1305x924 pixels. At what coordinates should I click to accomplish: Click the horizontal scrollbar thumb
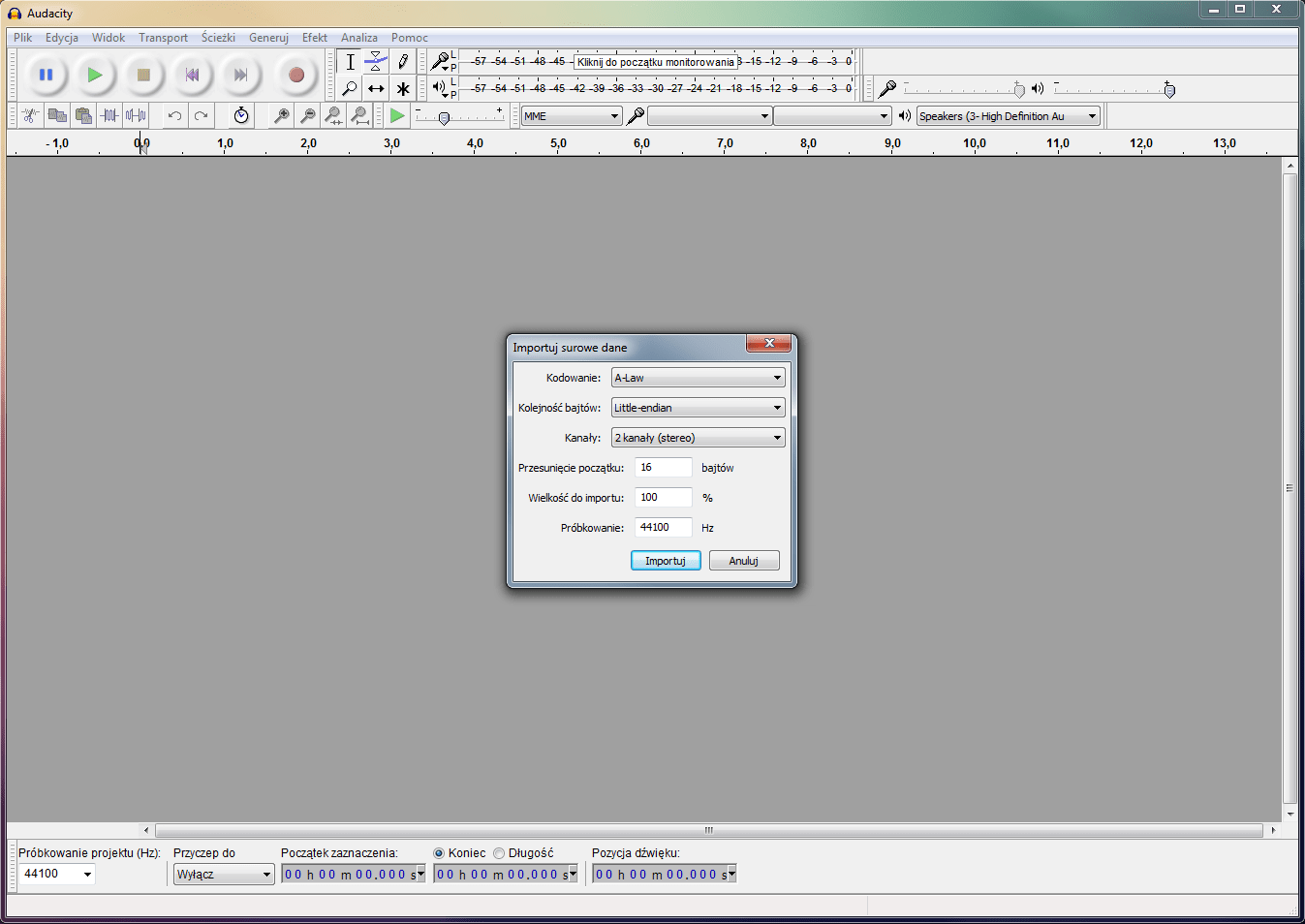point(709,830)
